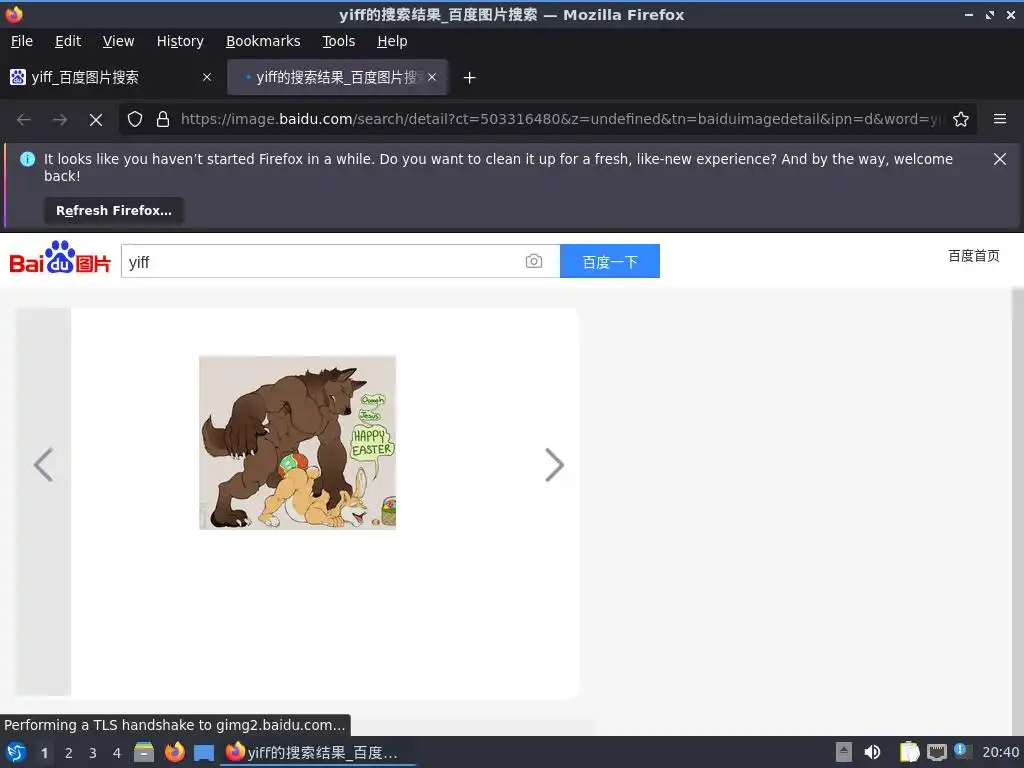This screenshot has width=1024, height=768.
Task: Launch the file manager from the taskbar
Action: click(x=144, y=752)
